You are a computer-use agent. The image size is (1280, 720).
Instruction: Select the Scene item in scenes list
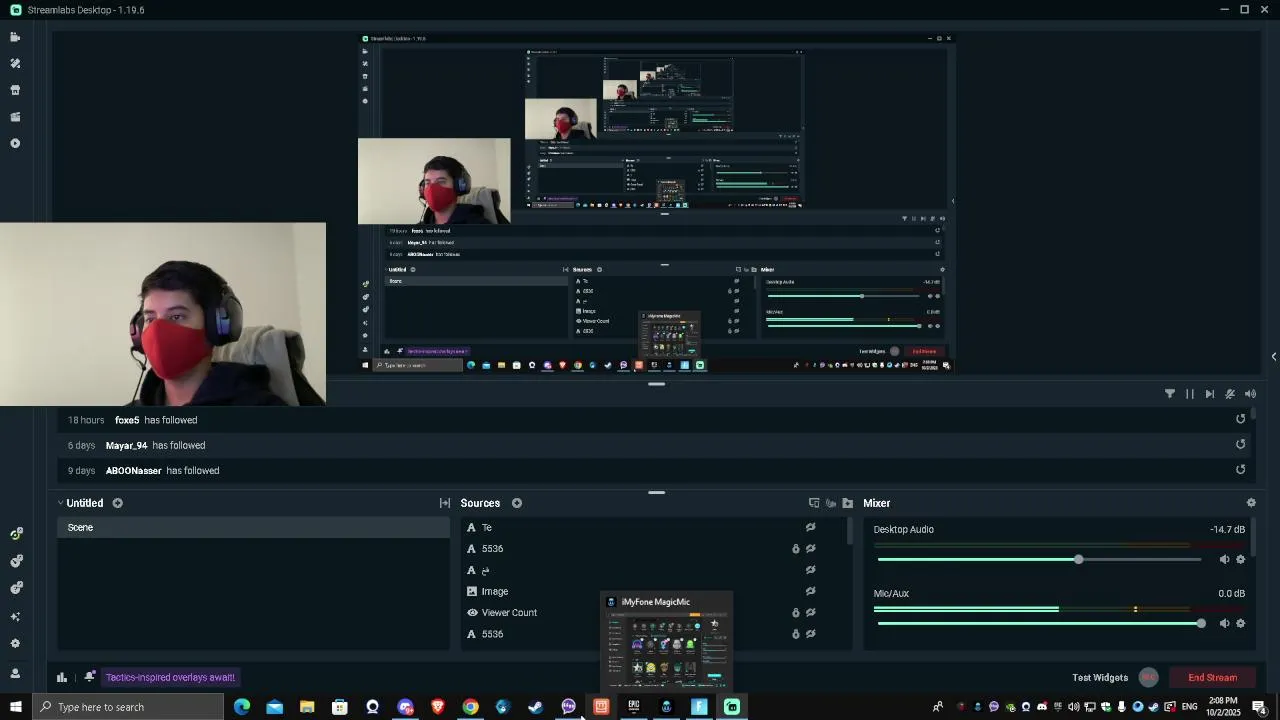[253, 527]
